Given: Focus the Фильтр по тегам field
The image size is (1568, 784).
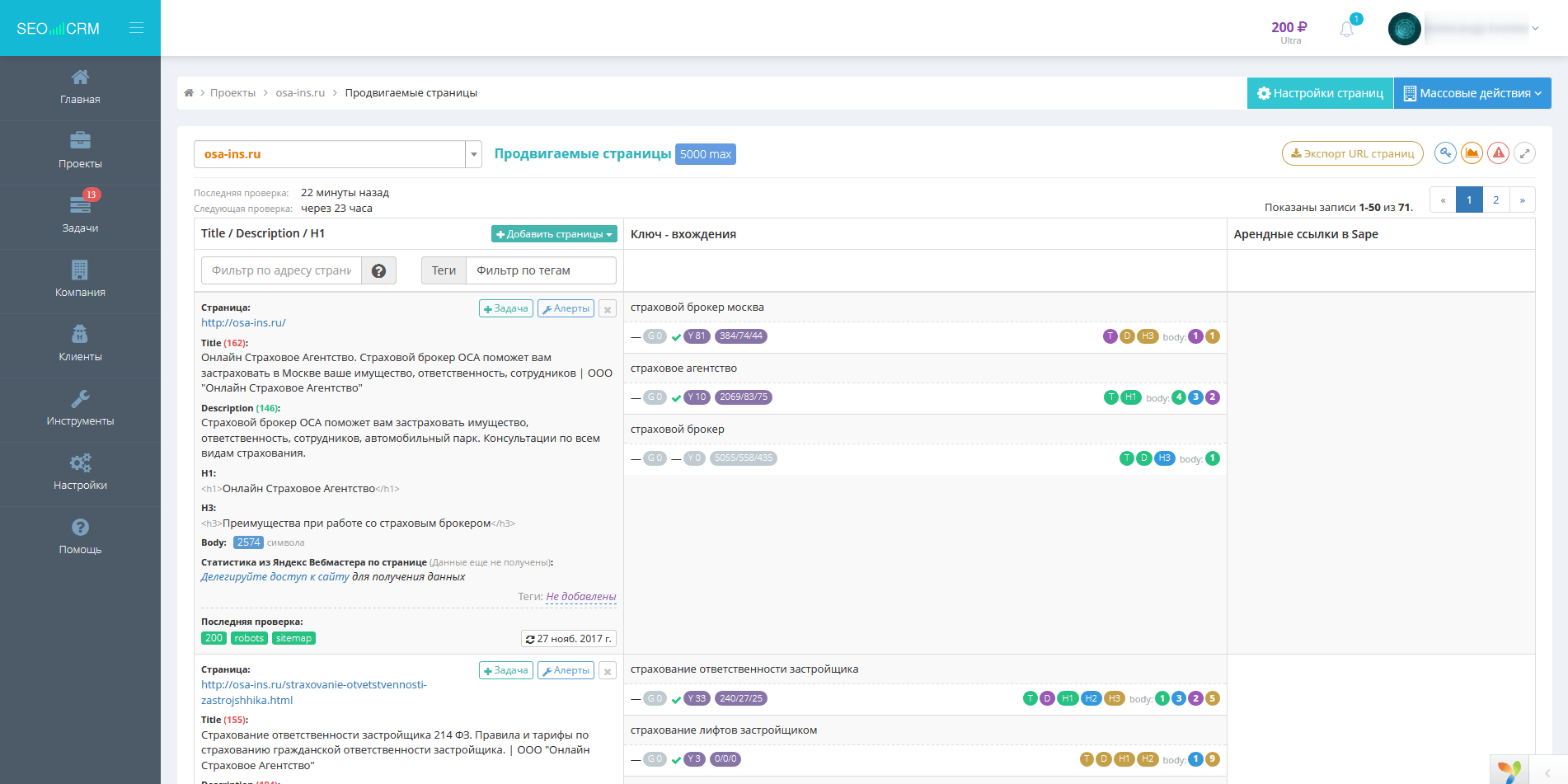Looking at the screenshot, I should 541,270.
